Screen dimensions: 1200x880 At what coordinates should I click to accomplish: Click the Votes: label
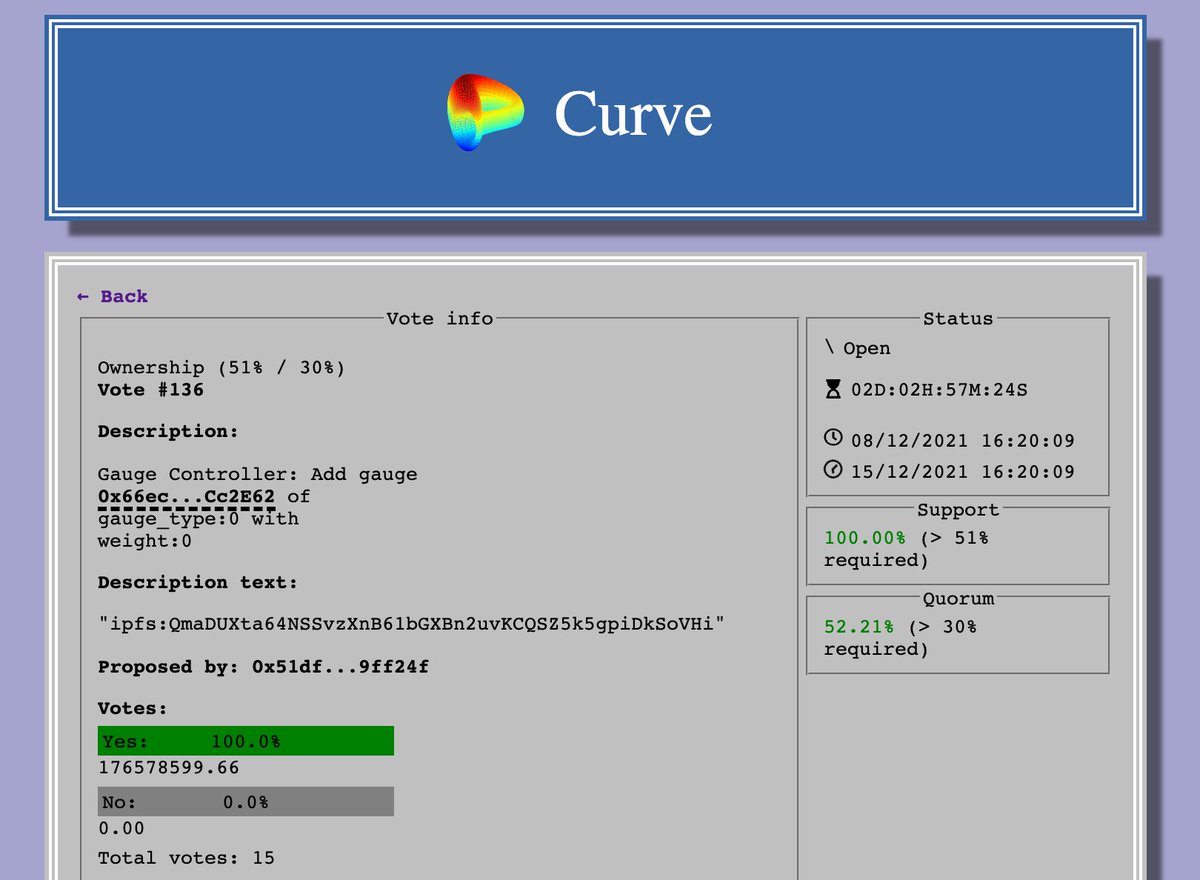coord(133,708)
